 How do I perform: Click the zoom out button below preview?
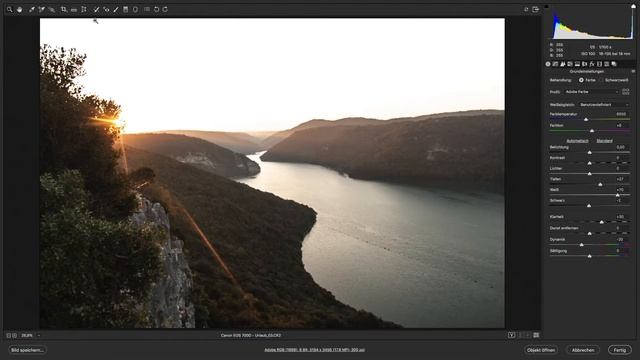click(9, 336)
